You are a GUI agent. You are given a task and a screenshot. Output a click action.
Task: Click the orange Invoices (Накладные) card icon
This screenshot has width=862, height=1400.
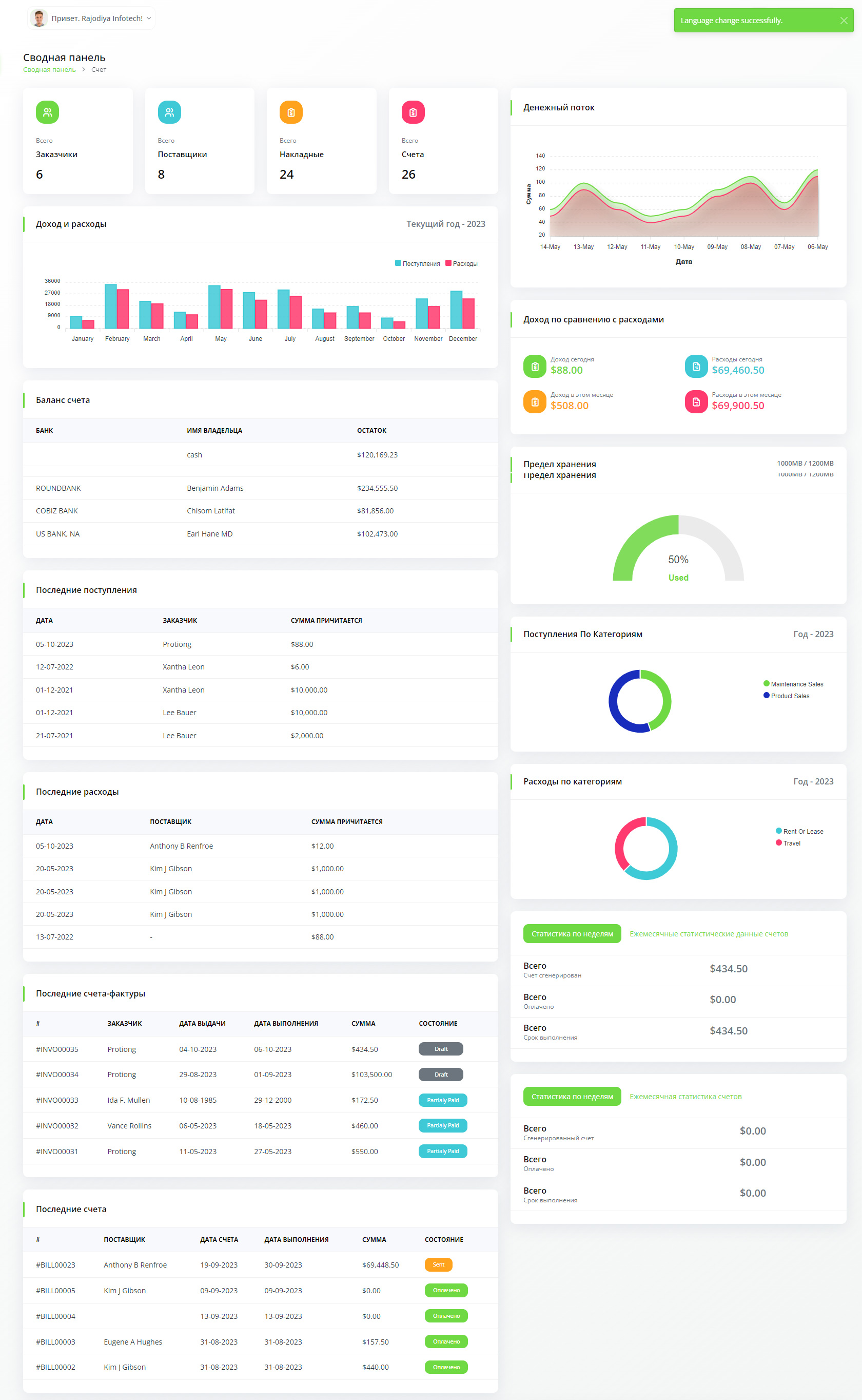pyautogui.click(x=291, y=112)
